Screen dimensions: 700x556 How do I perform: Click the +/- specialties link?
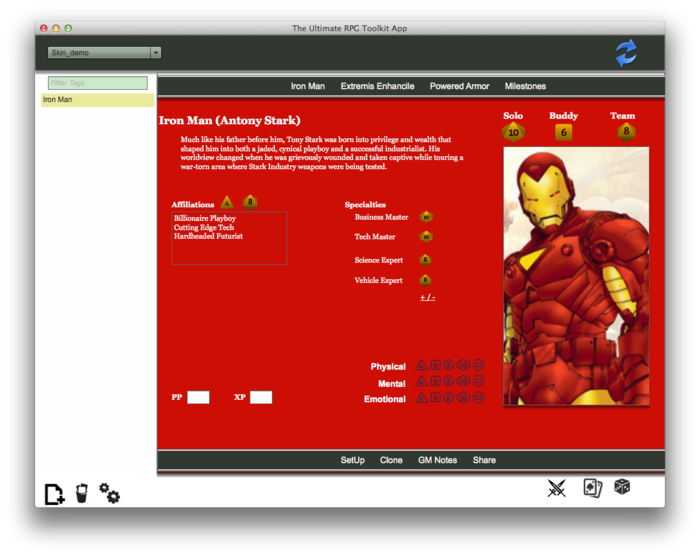pos(427,297)
